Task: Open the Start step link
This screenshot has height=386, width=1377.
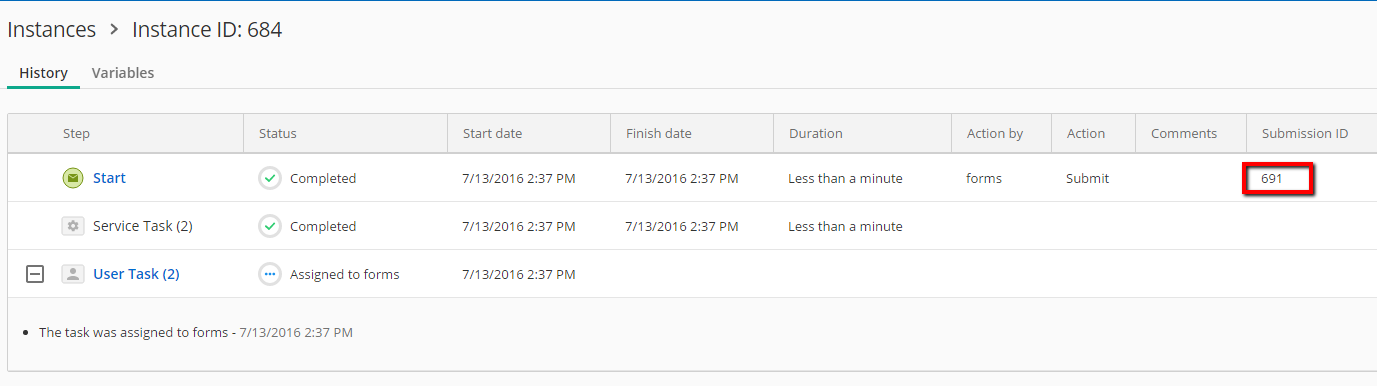Action: (x=109, y=178)
